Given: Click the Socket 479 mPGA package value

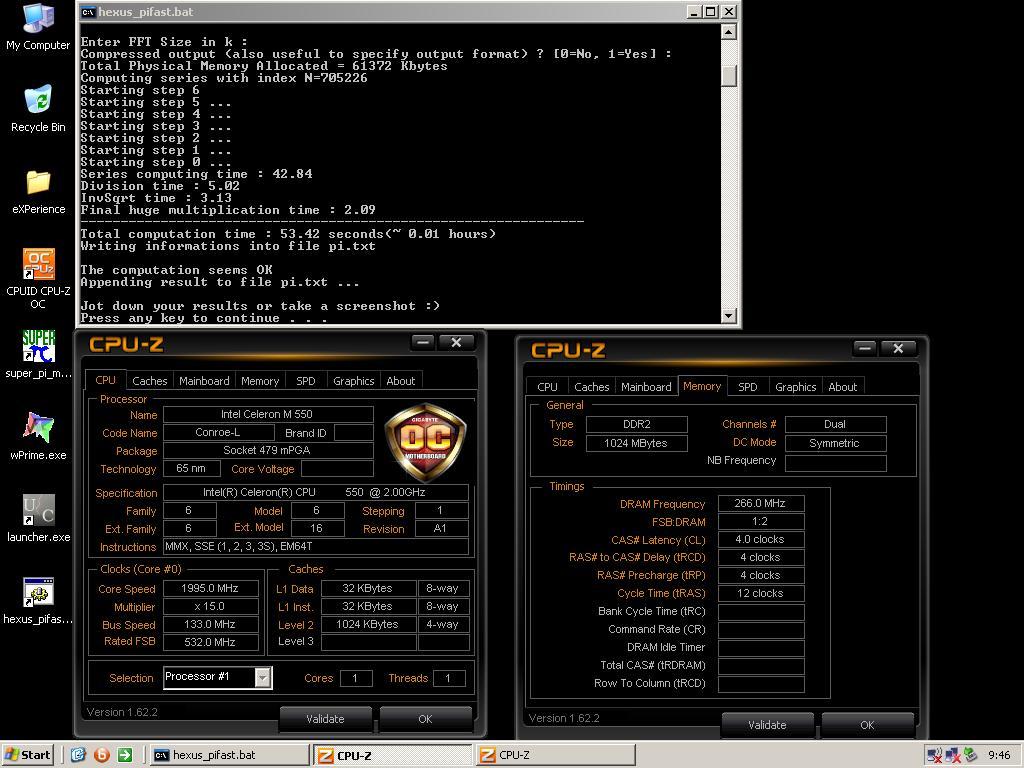Looking at the screenshot, I should [268, 451].
